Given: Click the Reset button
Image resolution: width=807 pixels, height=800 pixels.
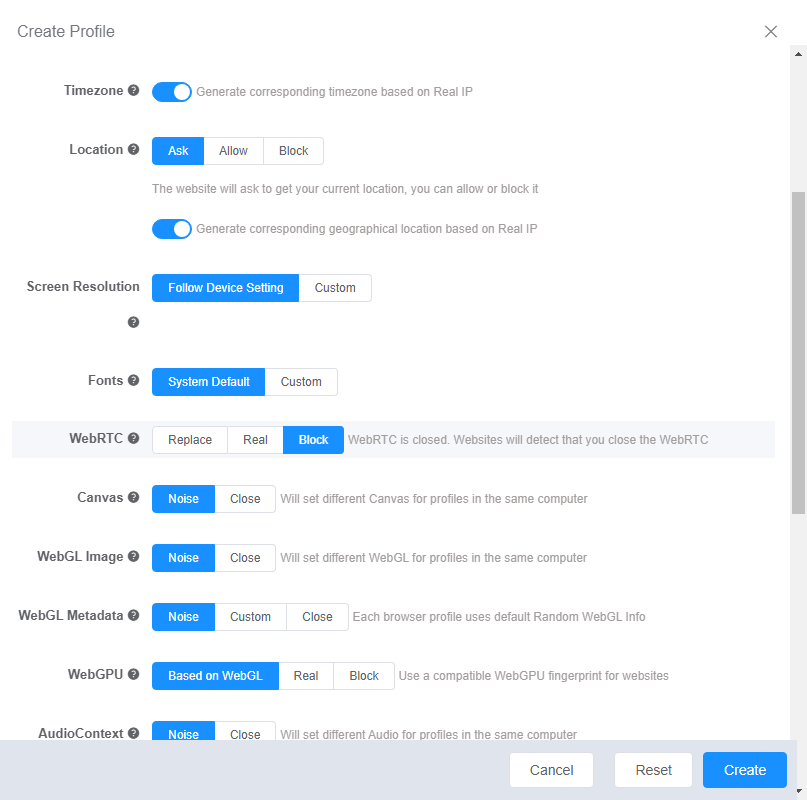Looking at the screenshot, I should [x=654, y=770].
